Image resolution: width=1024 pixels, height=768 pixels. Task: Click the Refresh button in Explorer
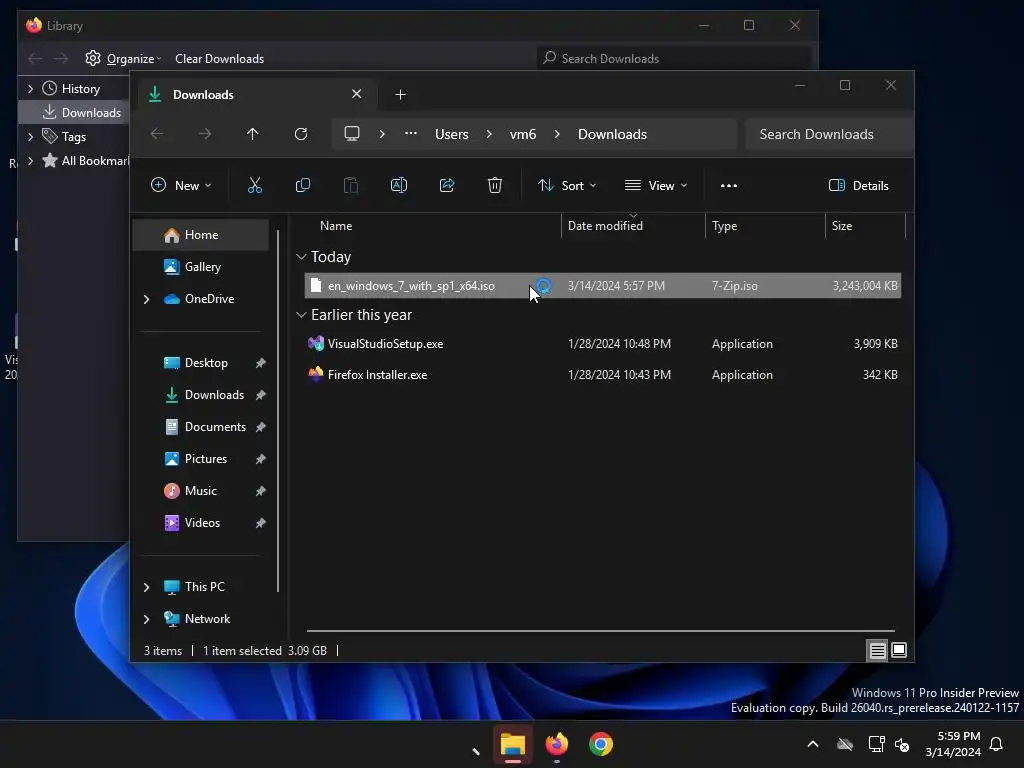pos(300,134)
